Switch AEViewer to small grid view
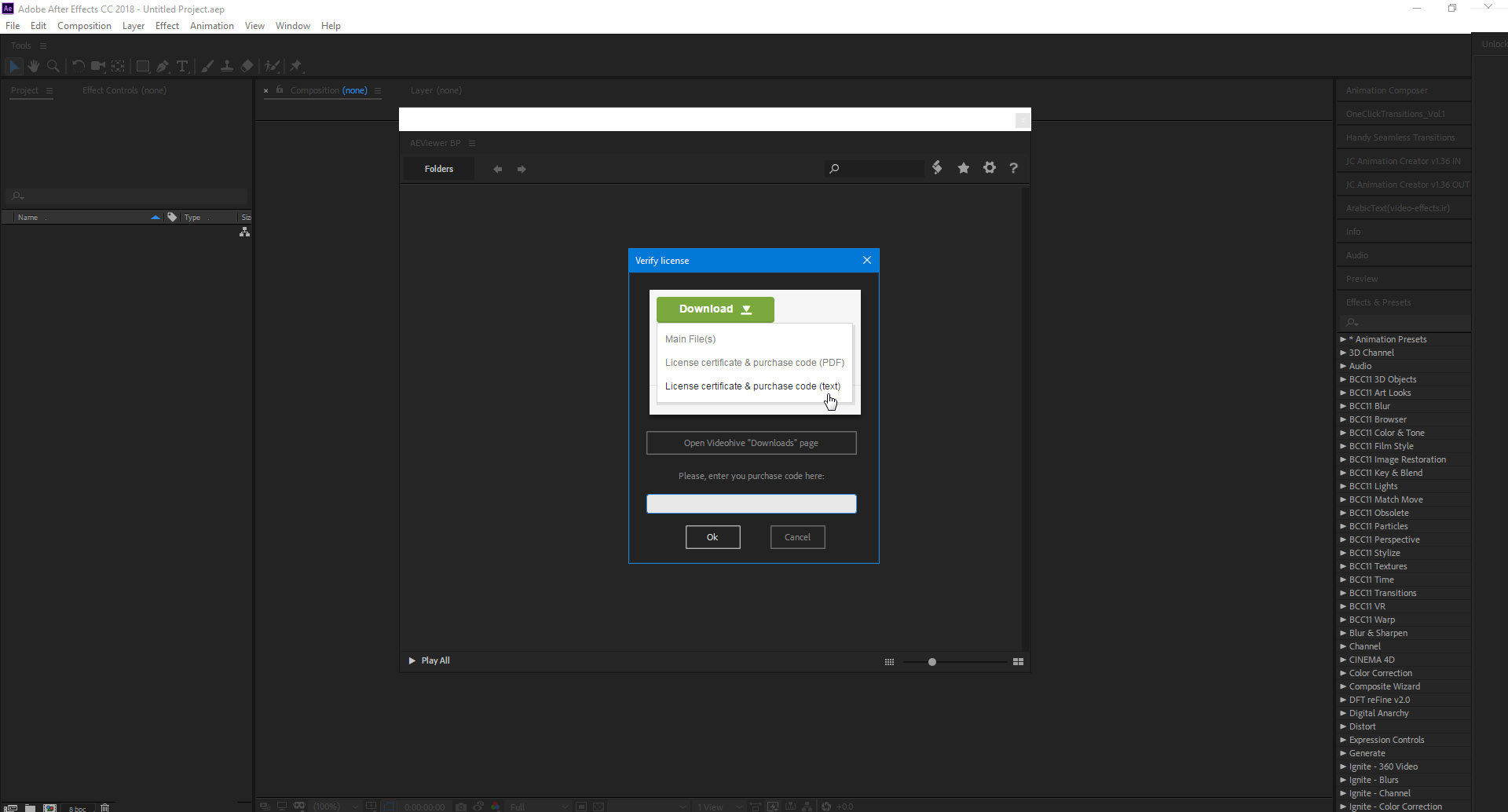 (889, 662)
